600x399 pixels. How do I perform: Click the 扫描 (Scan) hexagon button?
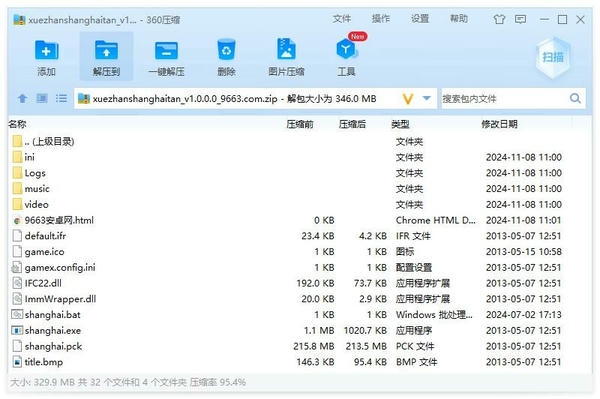click(553, 57)
